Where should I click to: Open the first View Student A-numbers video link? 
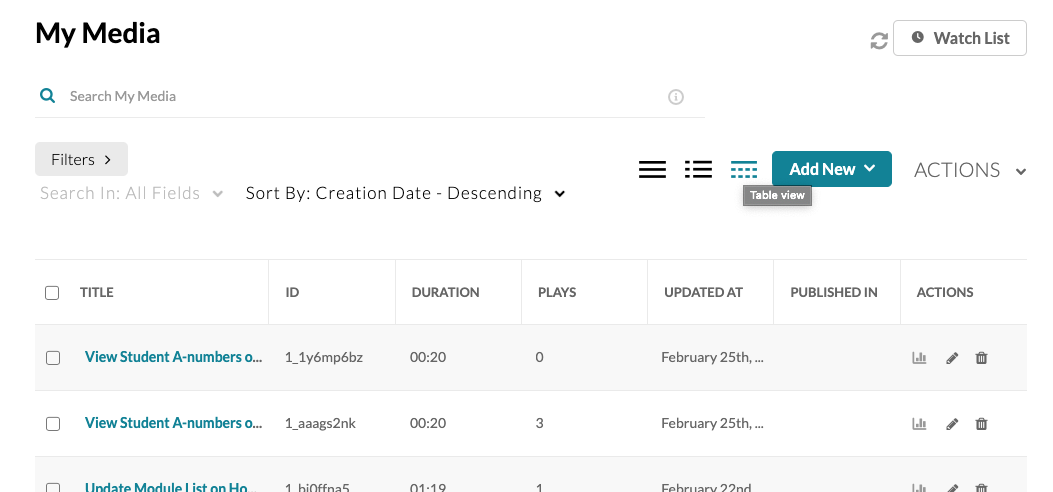click(x=172, y=357)
